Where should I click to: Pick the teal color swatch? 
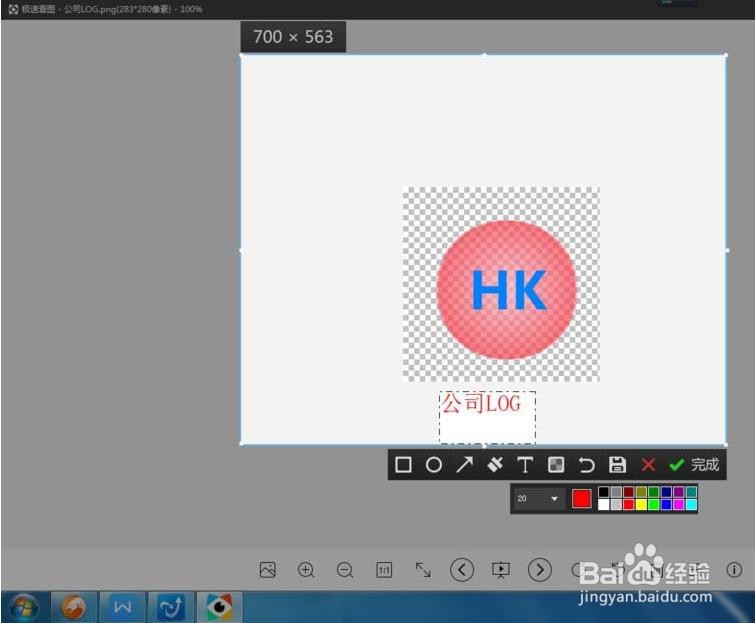pyautogui.click(x=691, y=492)
